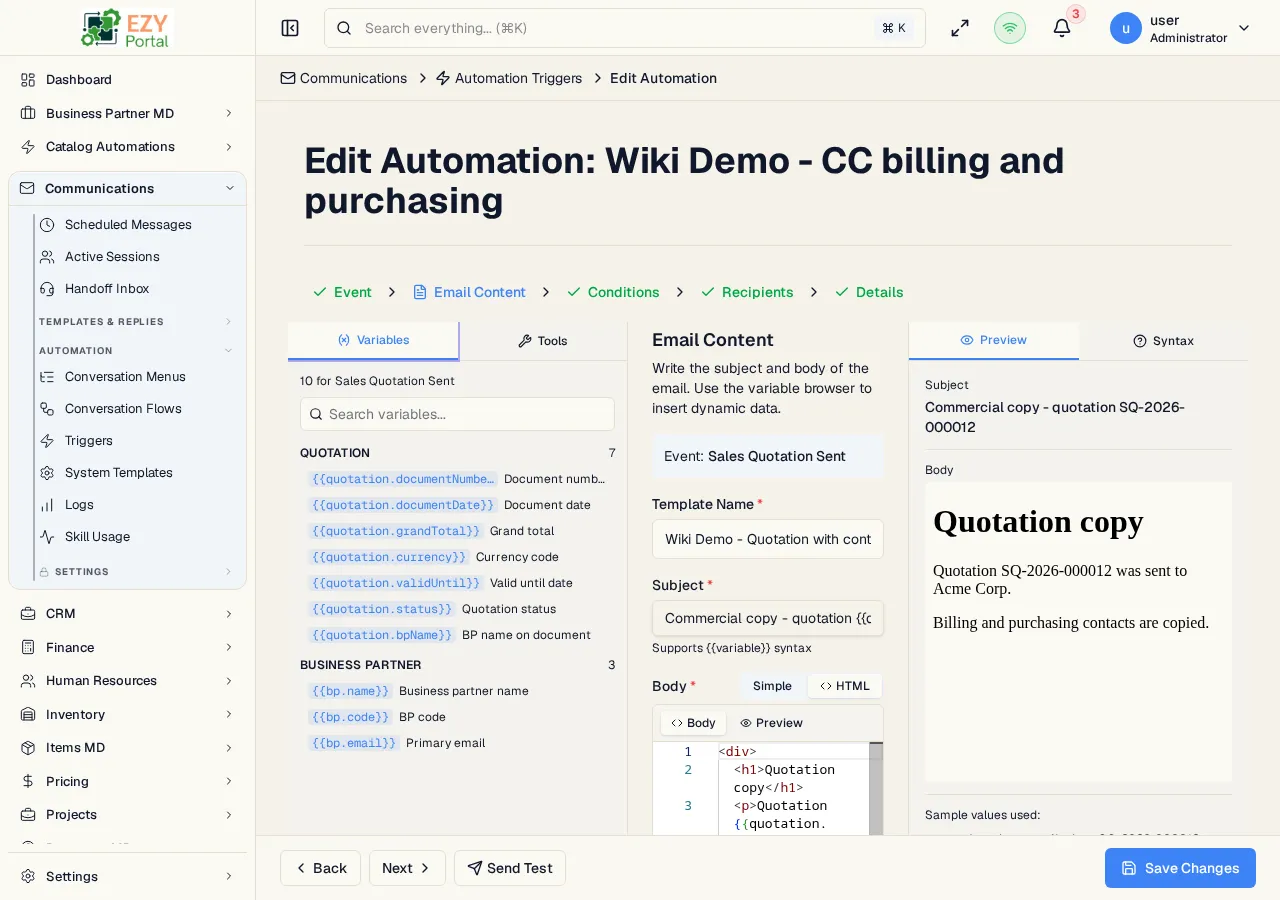Go to the Event wizard step

342,292
